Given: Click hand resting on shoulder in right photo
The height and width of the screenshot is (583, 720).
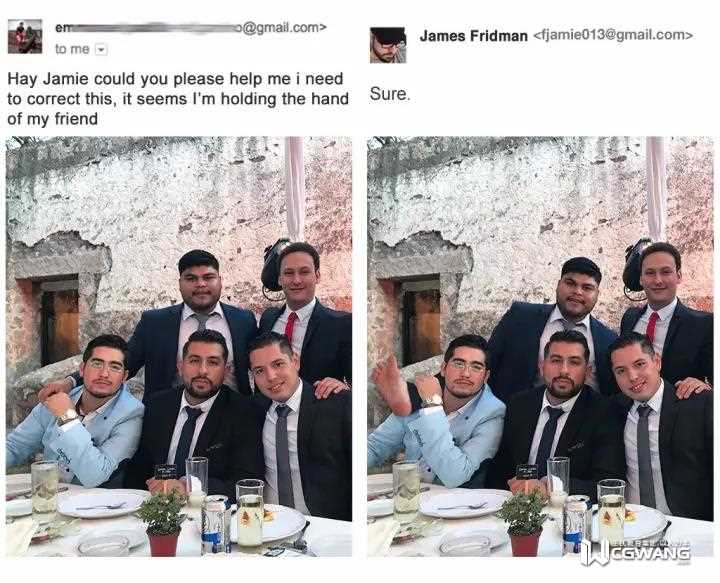Looking at the screenshot, I should point(692,387).
